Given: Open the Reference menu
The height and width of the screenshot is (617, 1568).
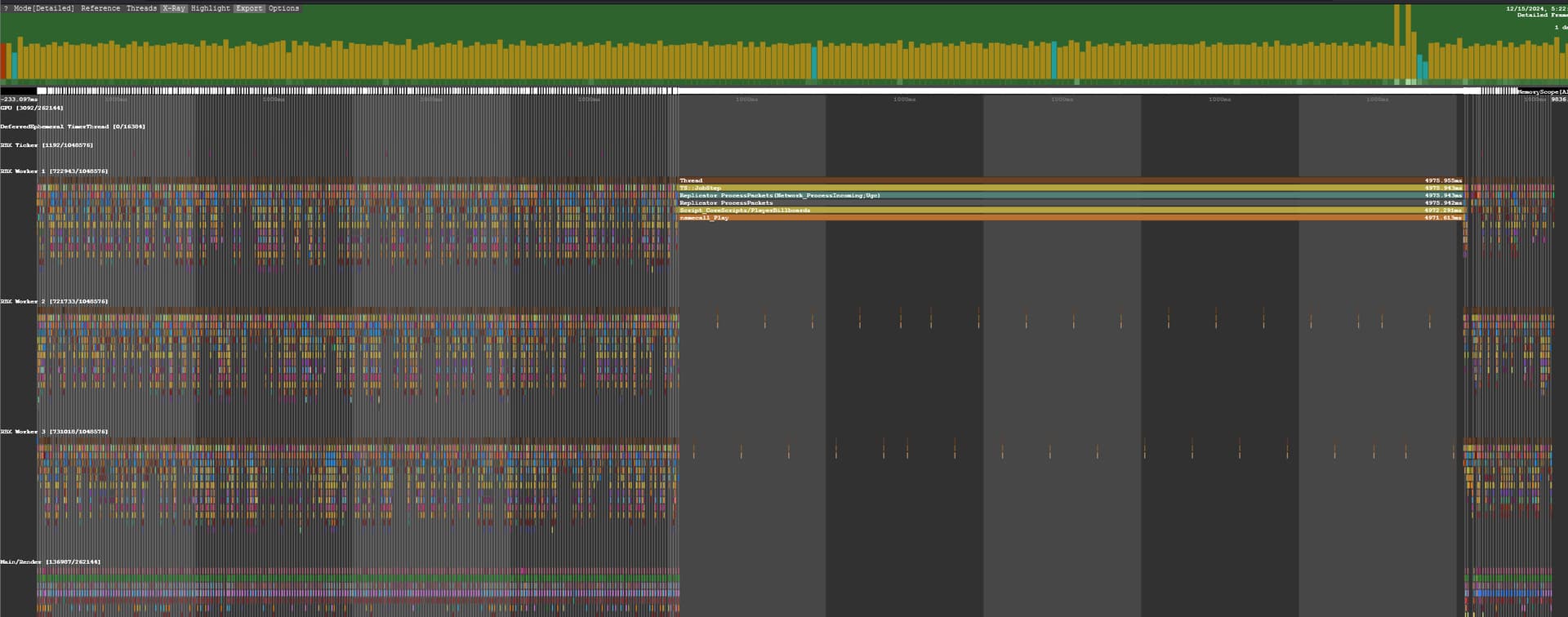Looking at the screenshot, I should 100,8.
